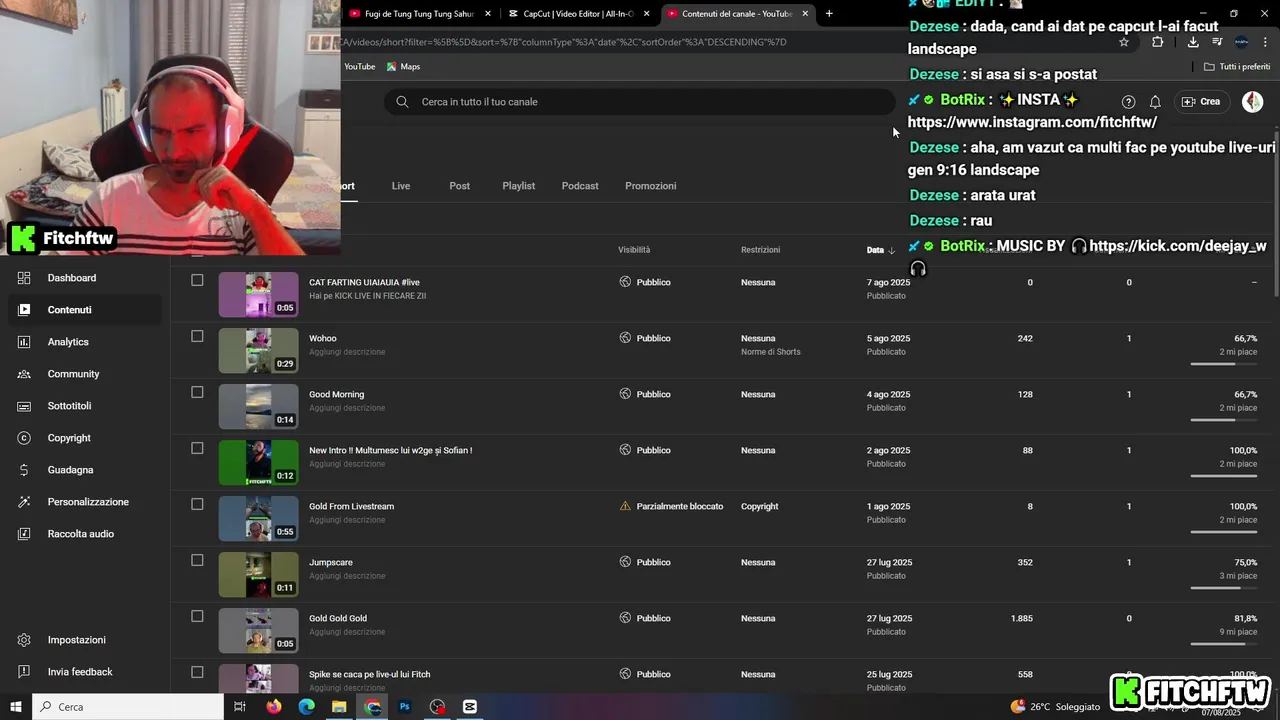Click the Wohoo video thumbnail
Image resolution: width=1280 pixels, height=720 pixels.
click(258, 350)
